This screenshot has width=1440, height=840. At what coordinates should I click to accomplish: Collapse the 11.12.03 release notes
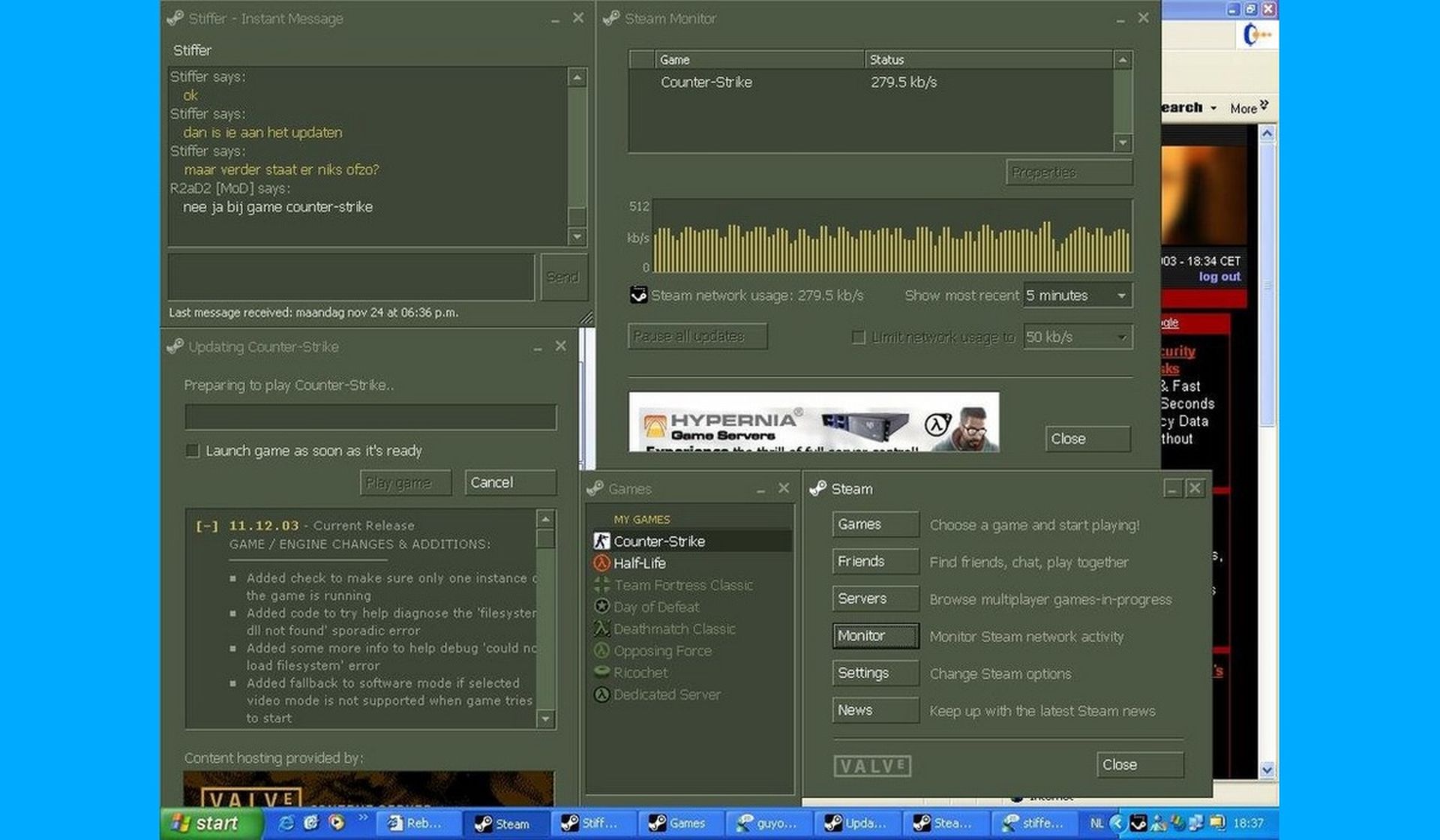click(207, 526)
